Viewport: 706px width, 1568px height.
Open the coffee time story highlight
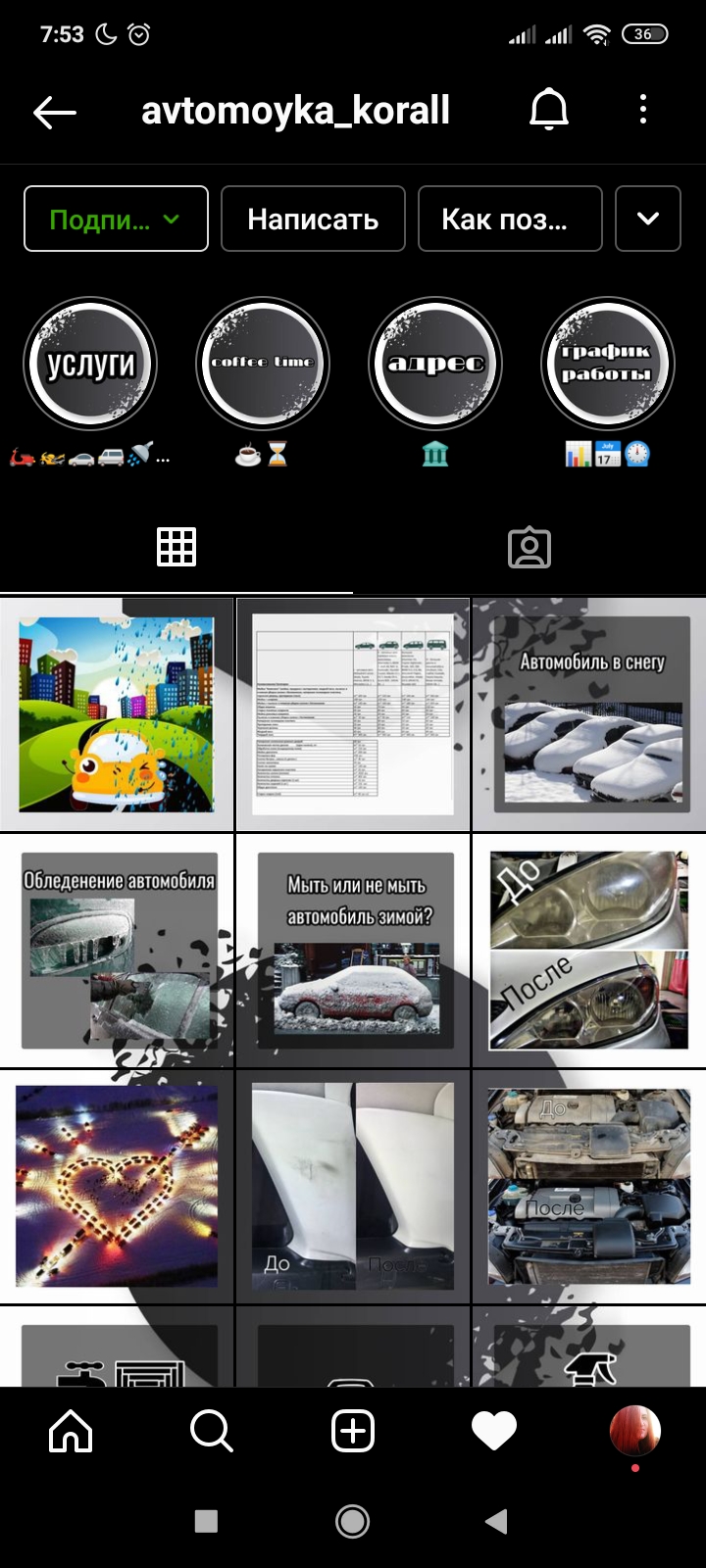(x=263, y=365)
